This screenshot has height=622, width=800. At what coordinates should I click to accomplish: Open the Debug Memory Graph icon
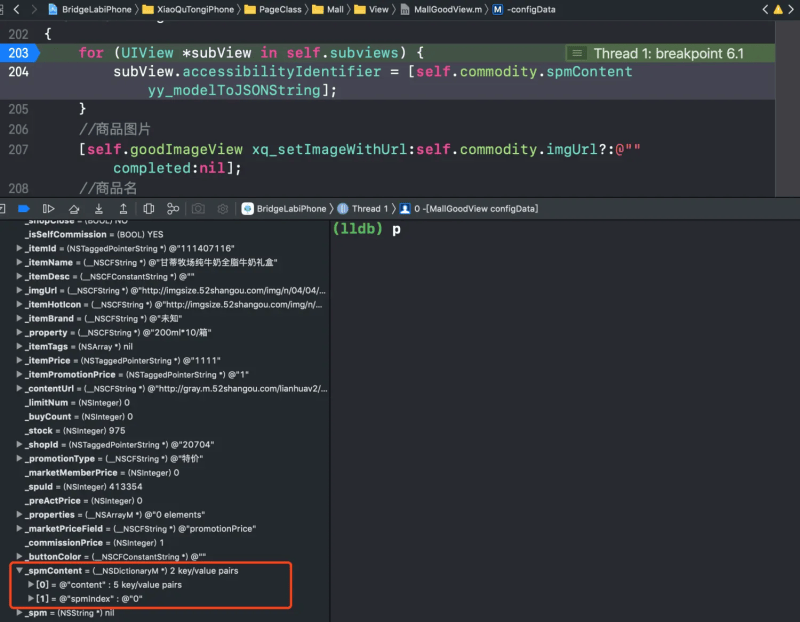pyautogui.click(x=173, y=209)
